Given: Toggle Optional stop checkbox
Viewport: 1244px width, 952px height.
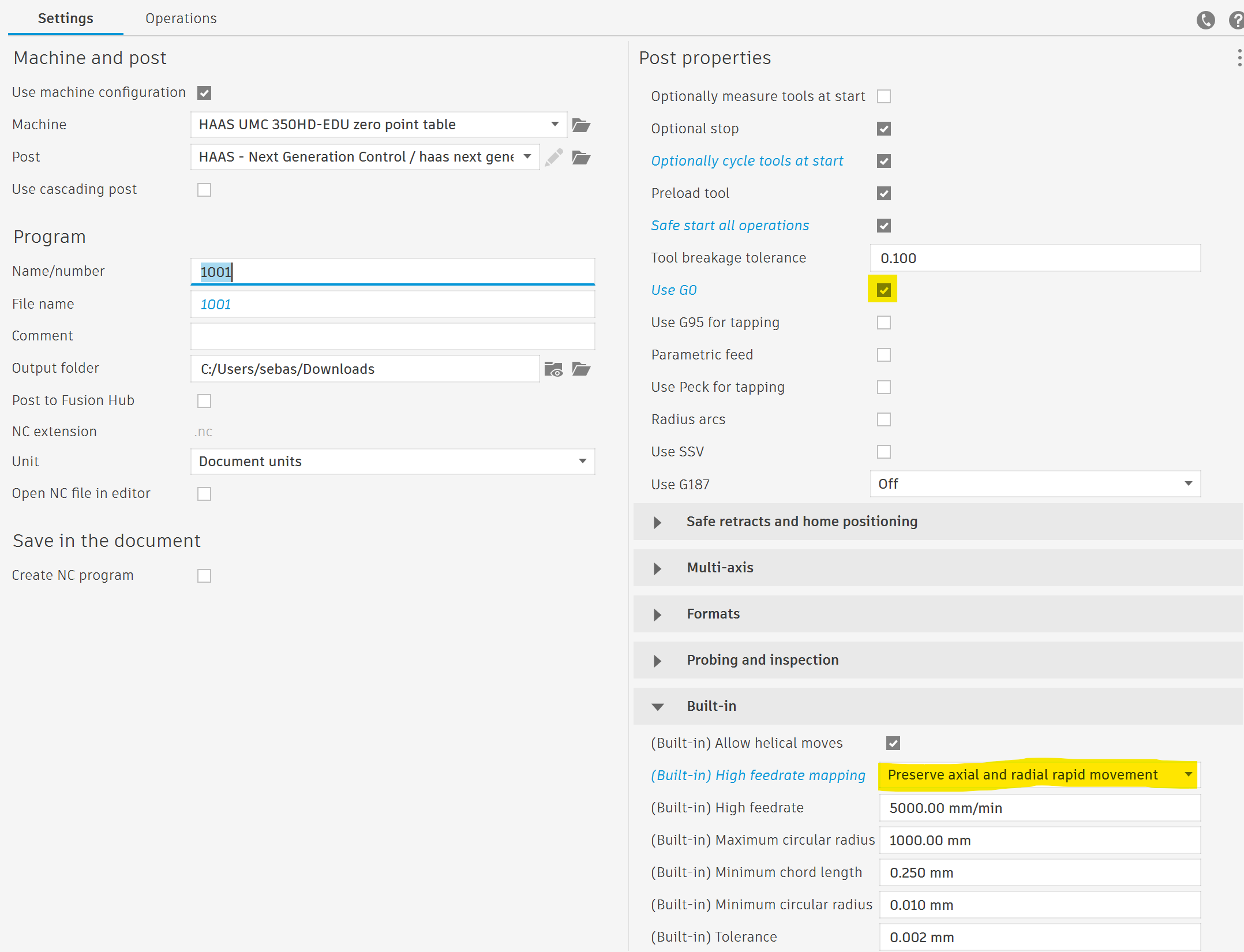Looking at the screenshot, I should [x=883, y=129].
